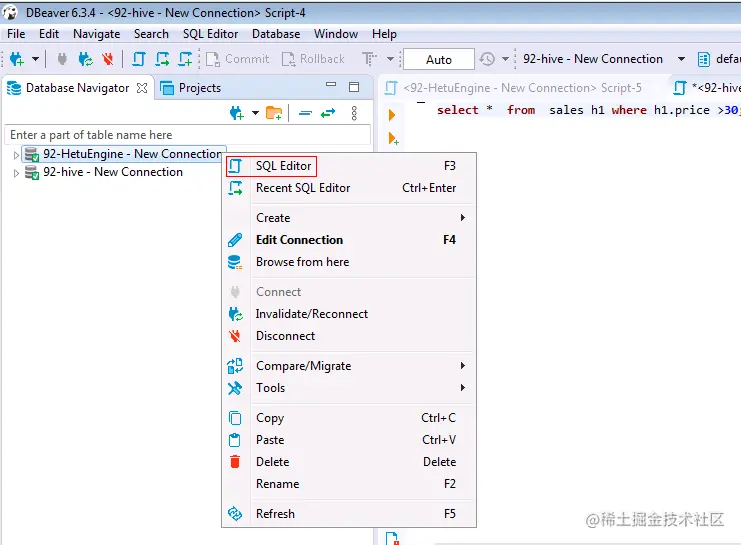Screen dimensions: 741x545
Task: Toggle Link with Editor arrows icon
Action: (327, 113)
